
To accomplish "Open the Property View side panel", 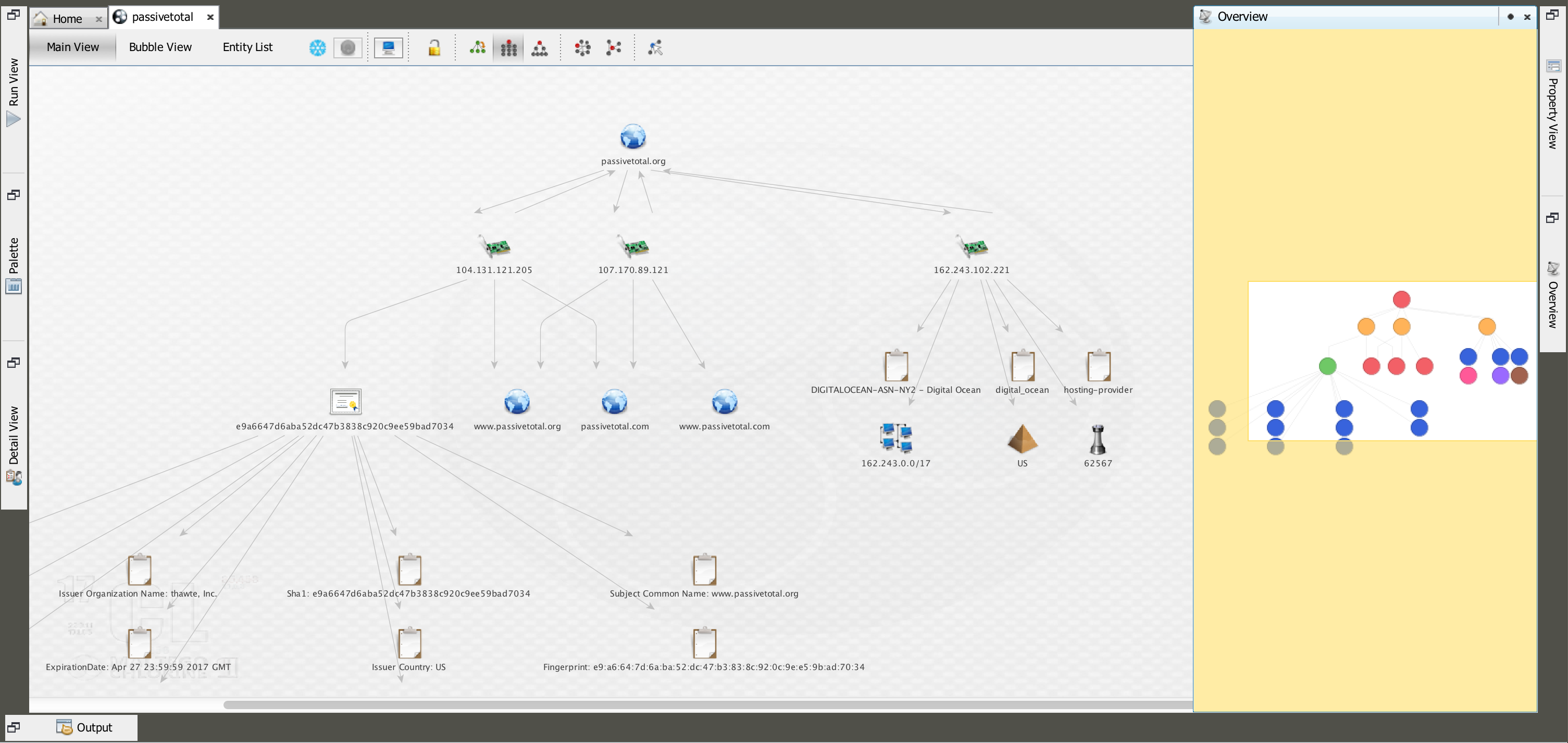I will (1553, 105).
